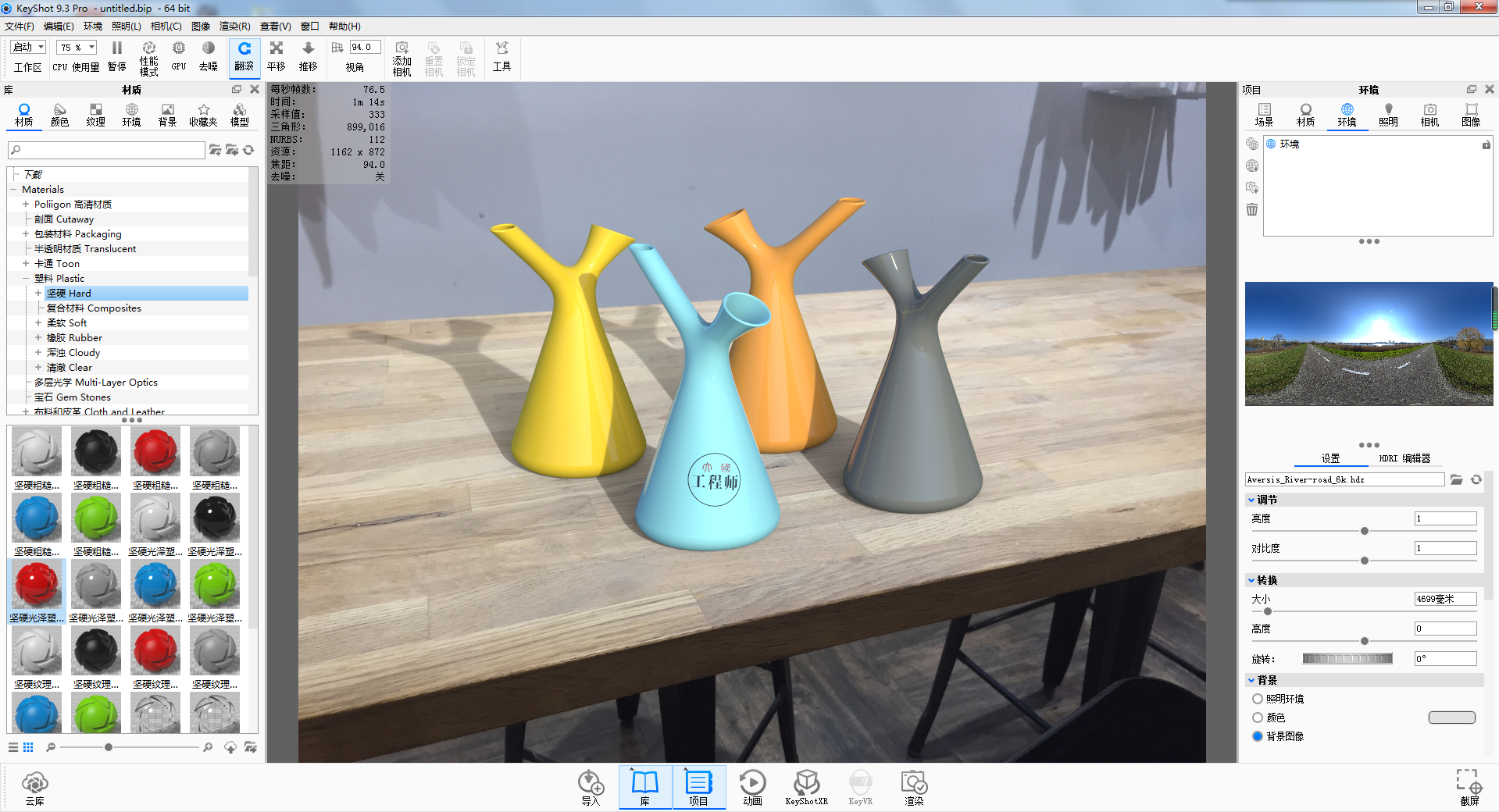
Task: Open the HDRI Editor tab
Action: coord(1404,458)
